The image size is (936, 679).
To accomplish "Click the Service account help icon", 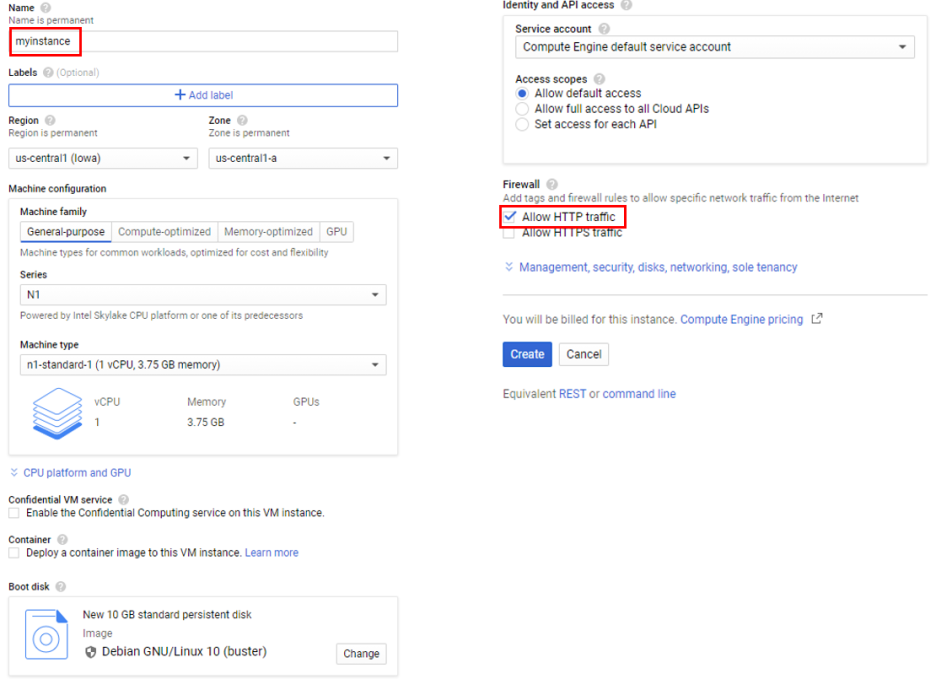I will (604, 29).
